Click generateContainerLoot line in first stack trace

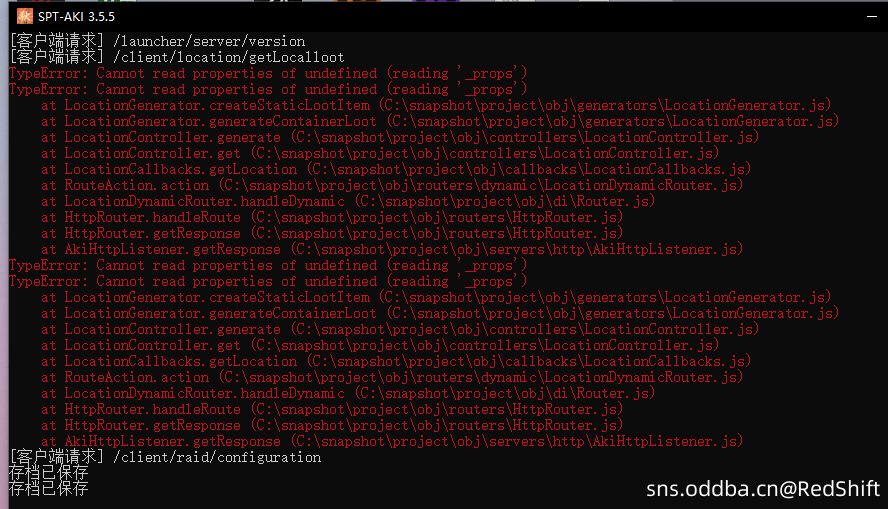click(x=440, y=121)
